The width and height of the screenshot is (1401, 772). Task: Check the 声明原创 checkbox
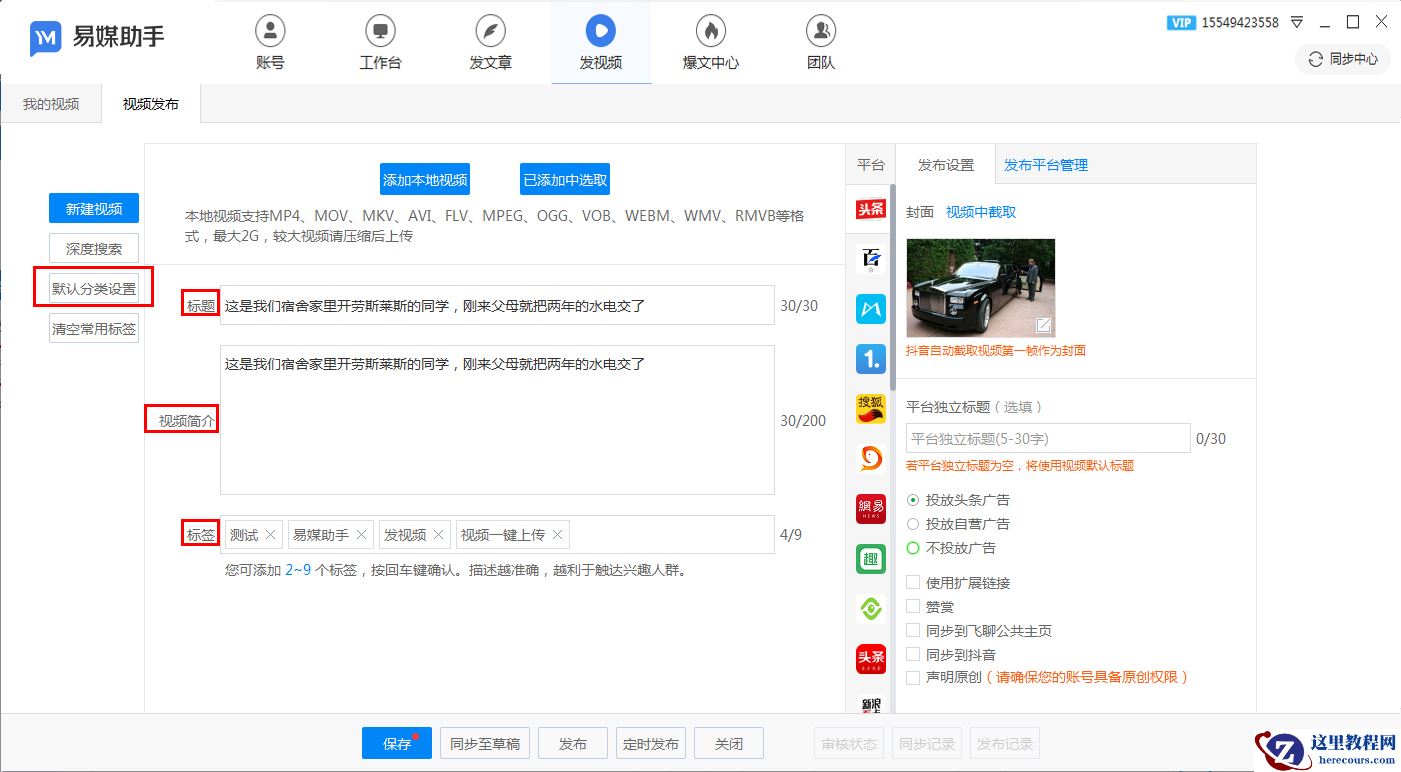tap(913, 678)
